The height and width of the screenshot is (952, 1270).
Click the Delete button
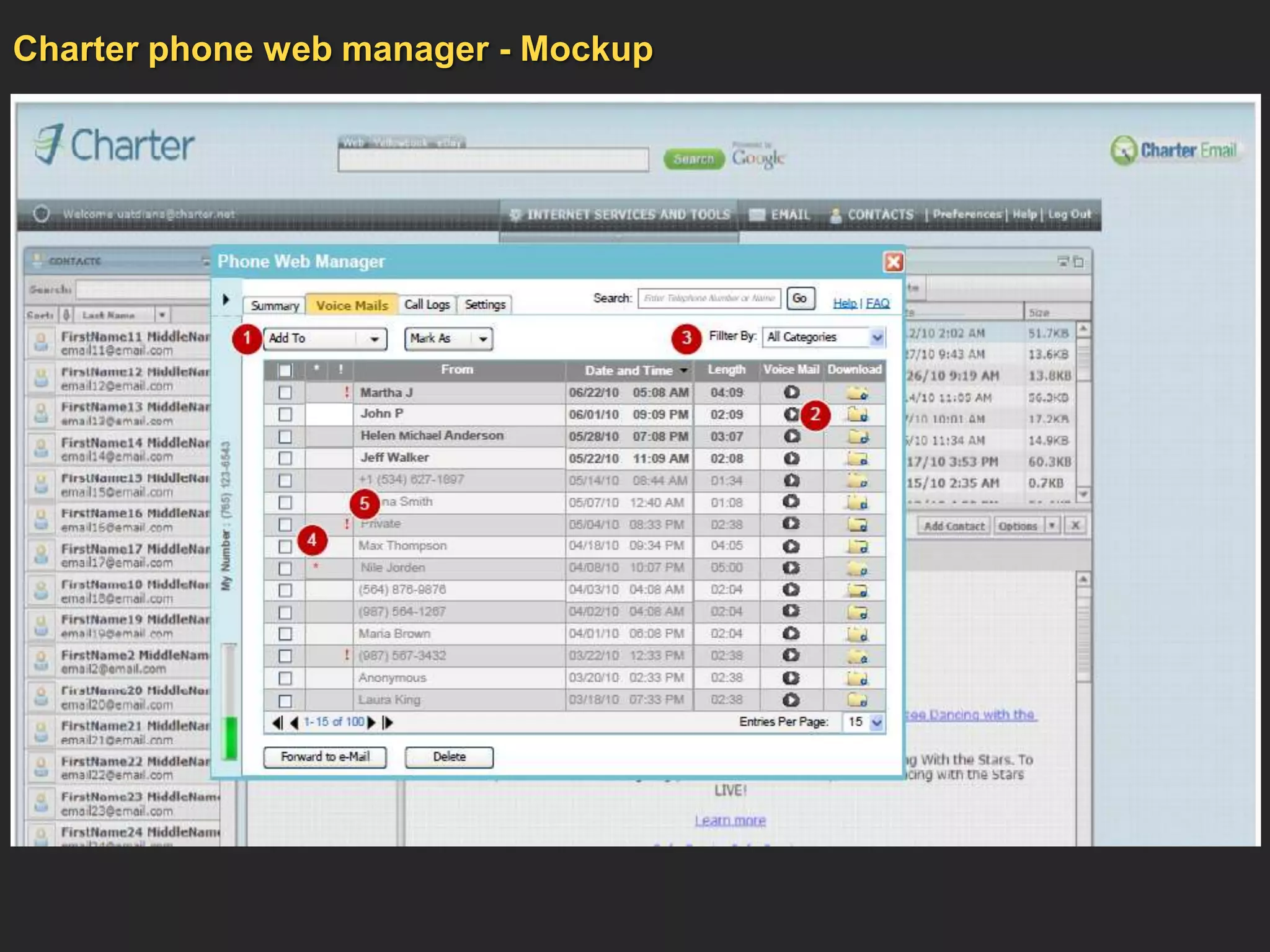tap(449, 757)
